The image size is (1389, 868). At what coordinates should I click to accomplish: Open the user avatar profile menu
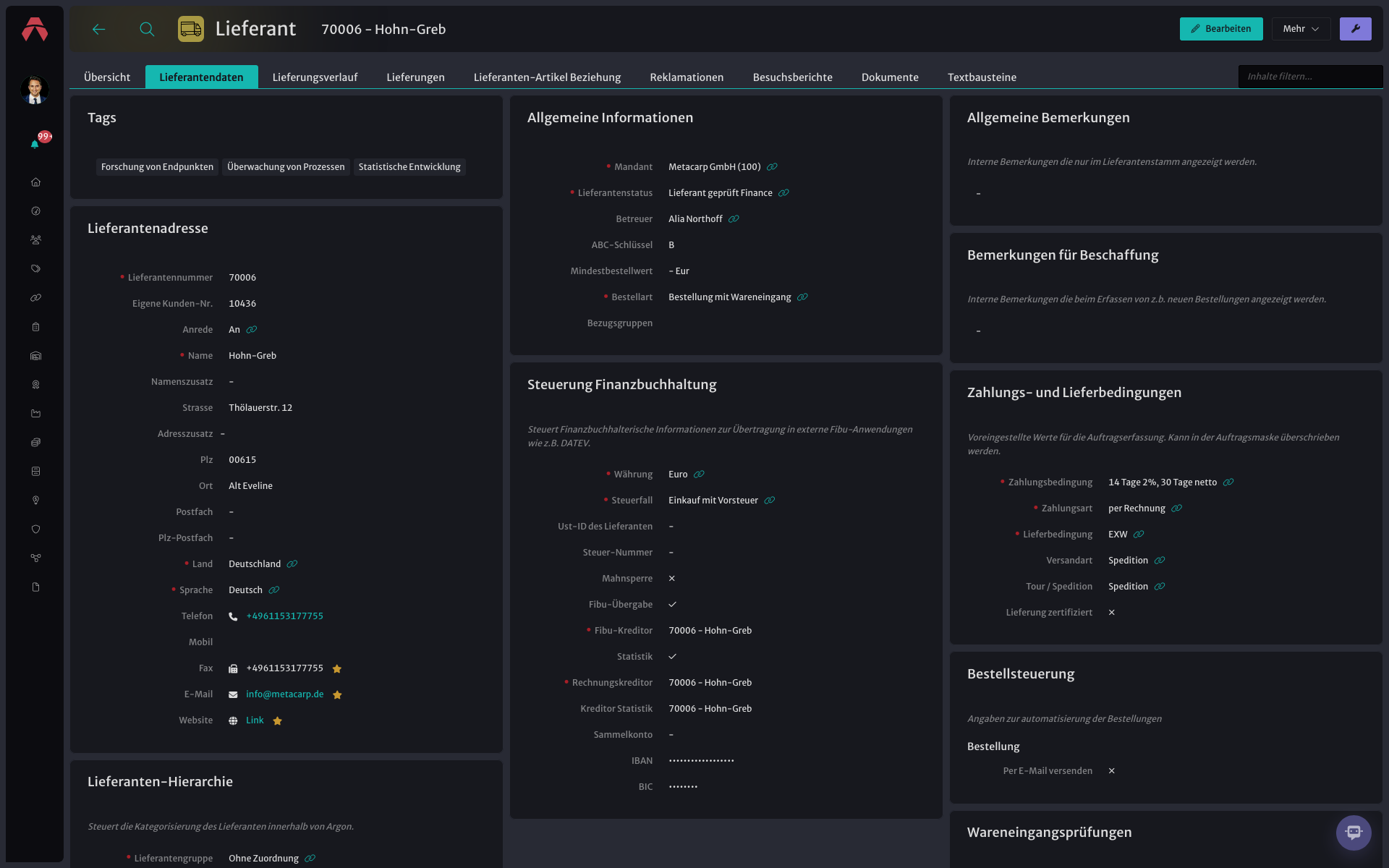pyautogui.click(x=34, y=90)
